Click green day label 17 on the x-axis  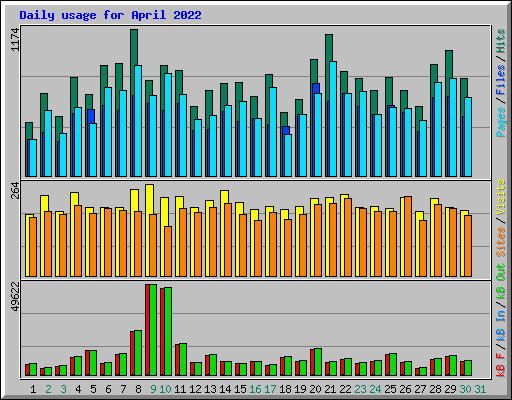pos(270,389)
